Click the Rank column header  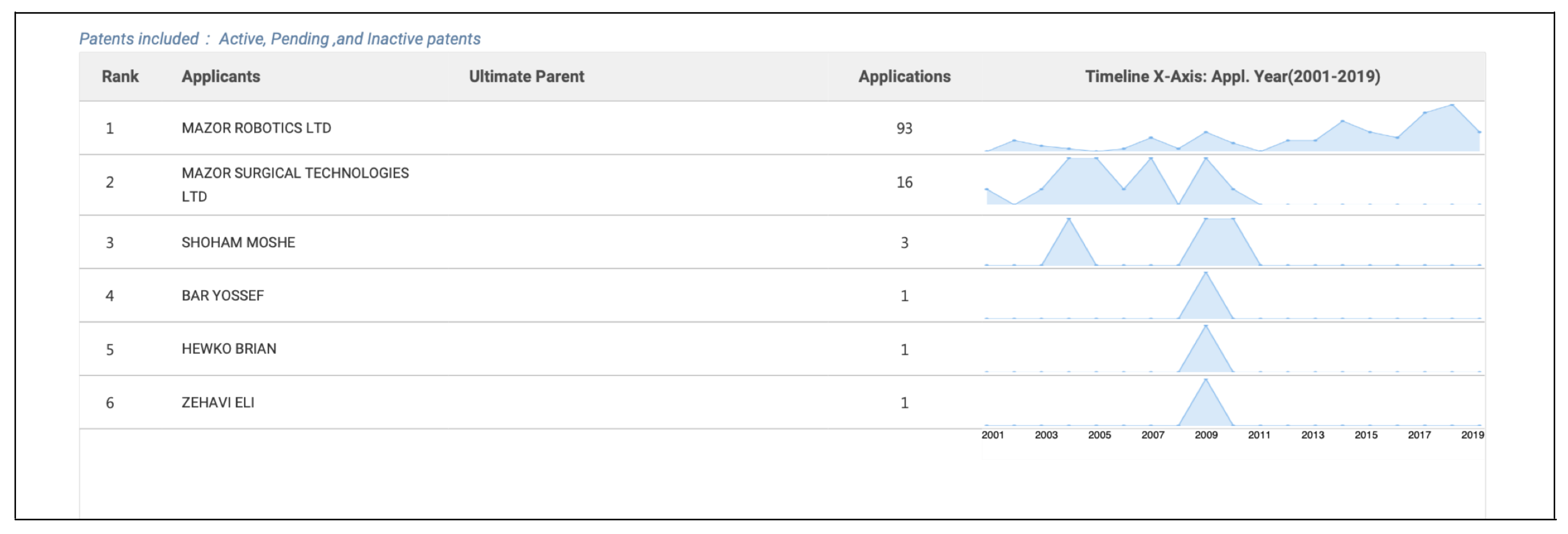120,77
